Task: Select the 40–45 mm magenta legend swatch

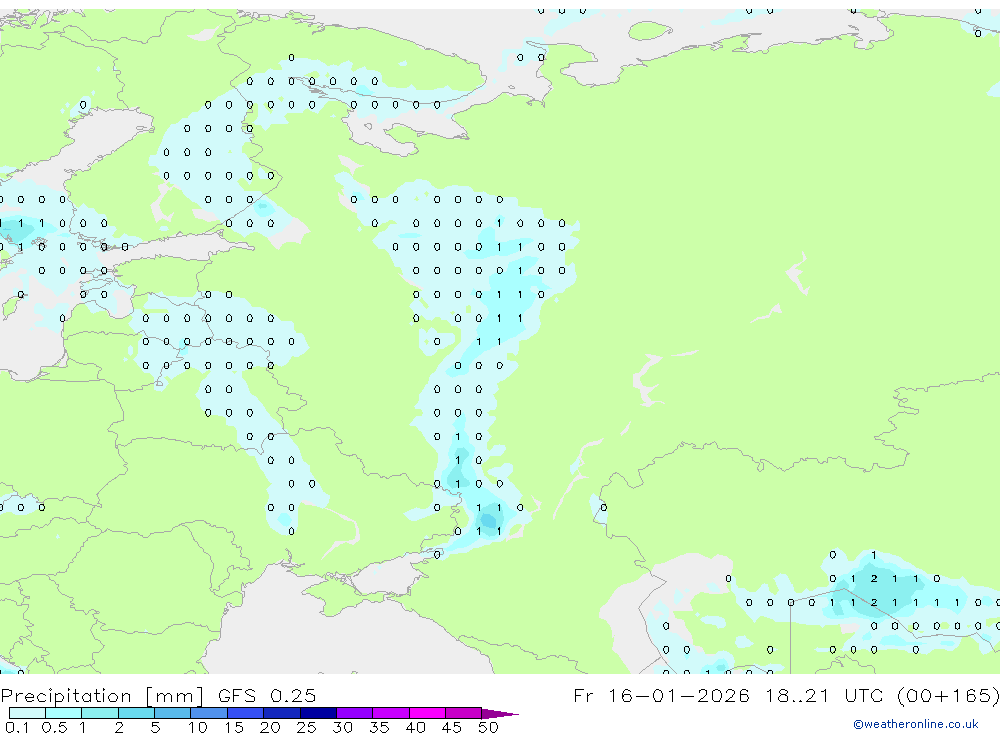Action: (x=427, y=713)
